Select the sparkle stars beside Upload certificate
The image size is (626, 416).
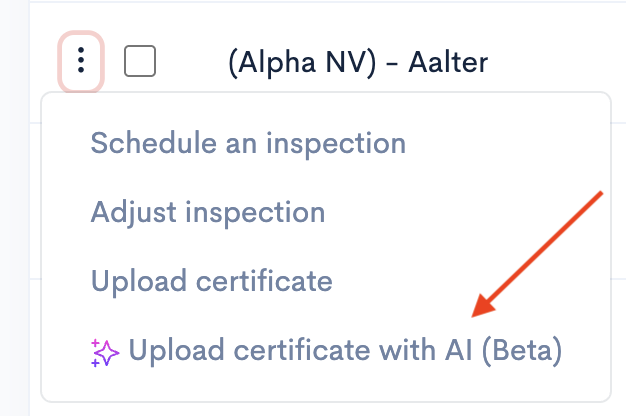105,353
